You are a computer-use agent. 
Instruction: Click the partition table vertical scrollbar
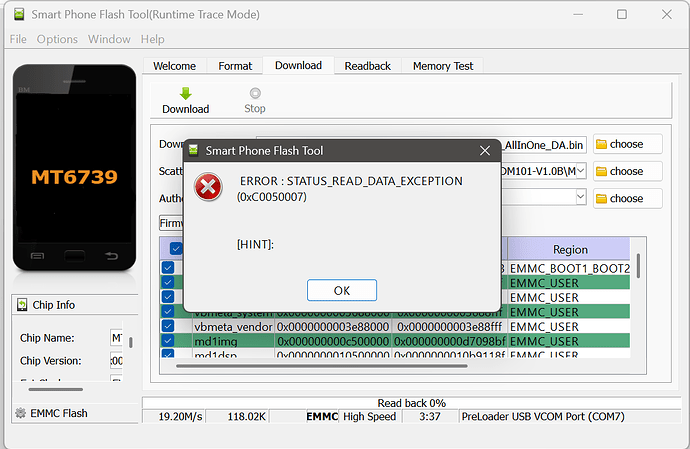639,270
